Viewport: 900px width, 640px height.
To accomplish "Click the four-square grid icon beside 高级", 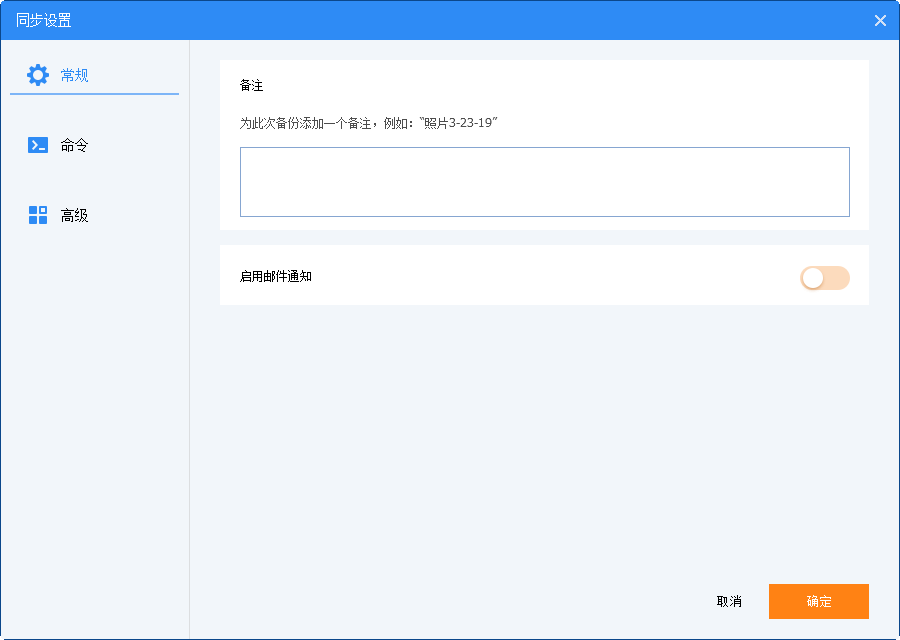I will tap(38, 215).
